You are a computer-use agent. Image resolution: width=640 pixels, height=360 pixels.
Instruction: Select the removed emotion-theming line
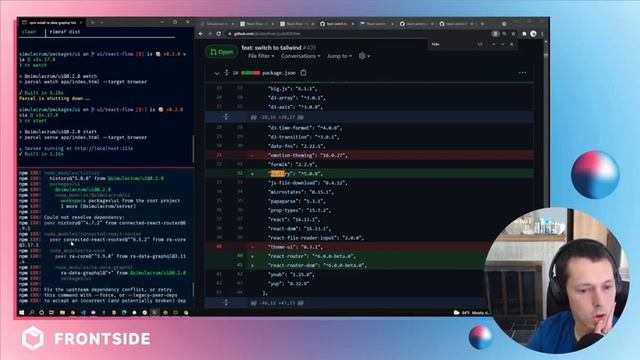369,155
